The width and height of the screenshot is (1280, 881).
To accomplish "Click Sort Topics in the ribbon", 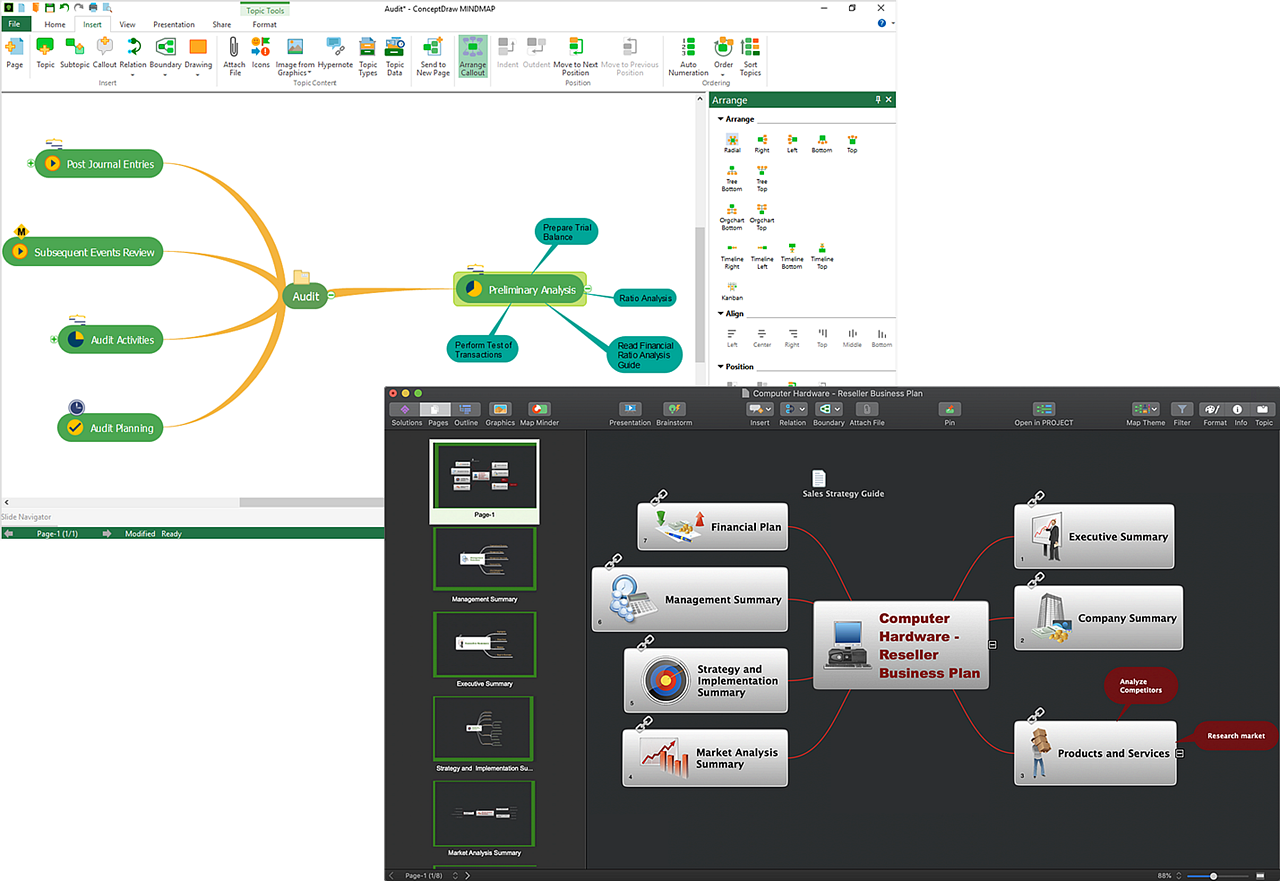I will click(x=750, y=56).
